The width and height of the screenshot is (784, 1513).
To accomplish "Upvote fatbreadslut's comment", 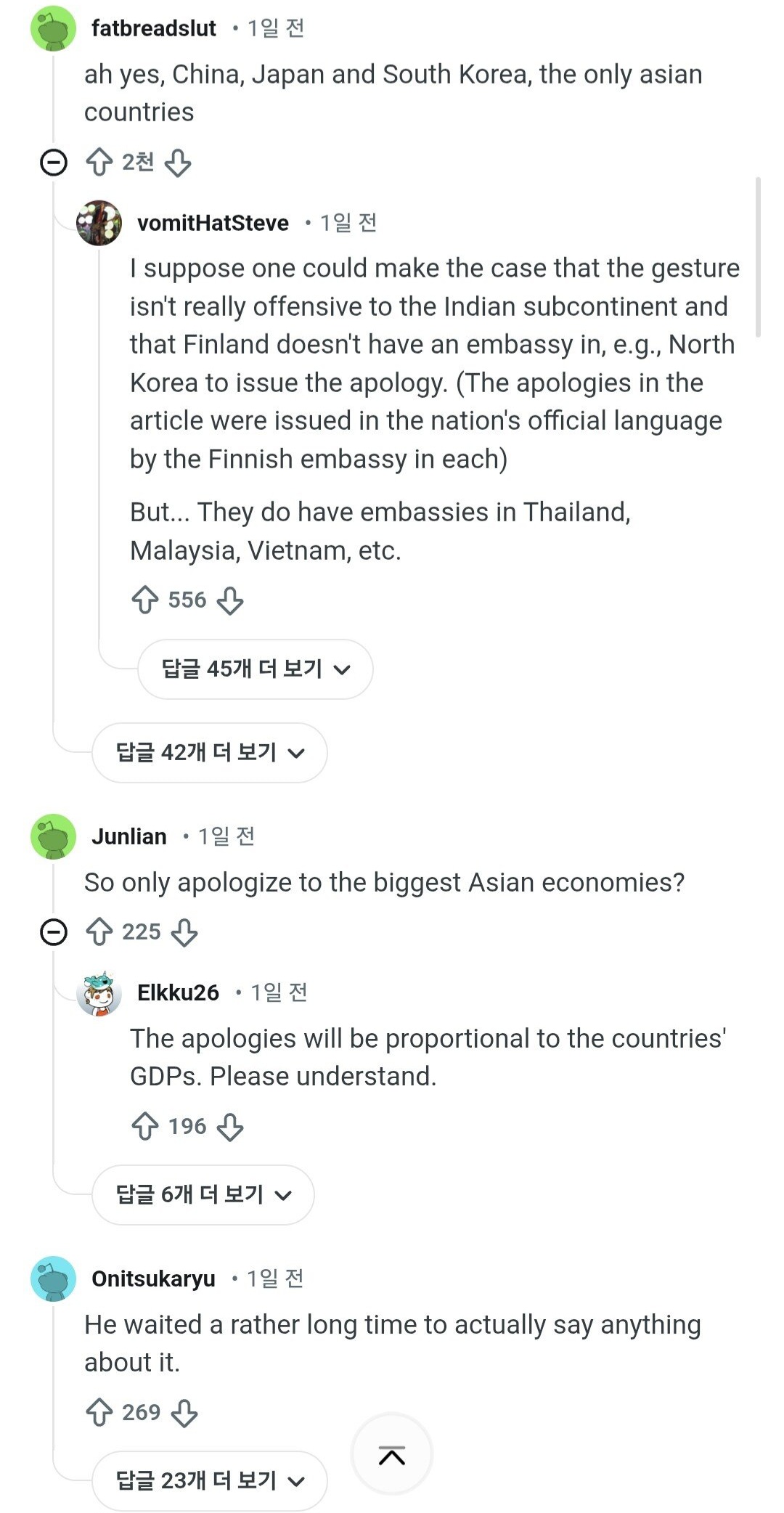I will (x=99, y=162).
